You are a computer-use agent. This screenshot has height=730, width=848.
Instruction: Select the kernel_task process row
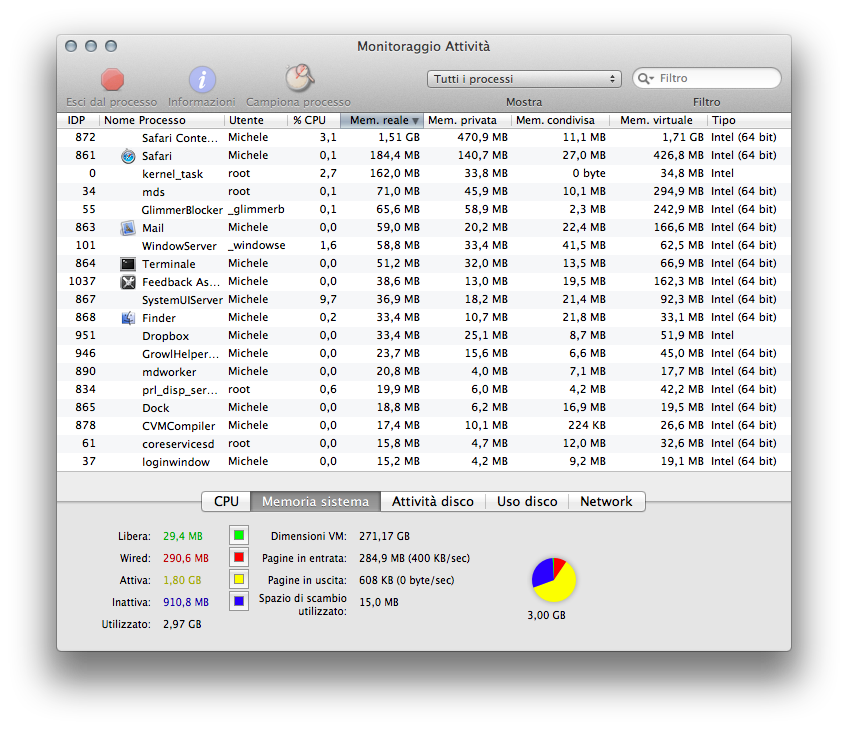423,174
